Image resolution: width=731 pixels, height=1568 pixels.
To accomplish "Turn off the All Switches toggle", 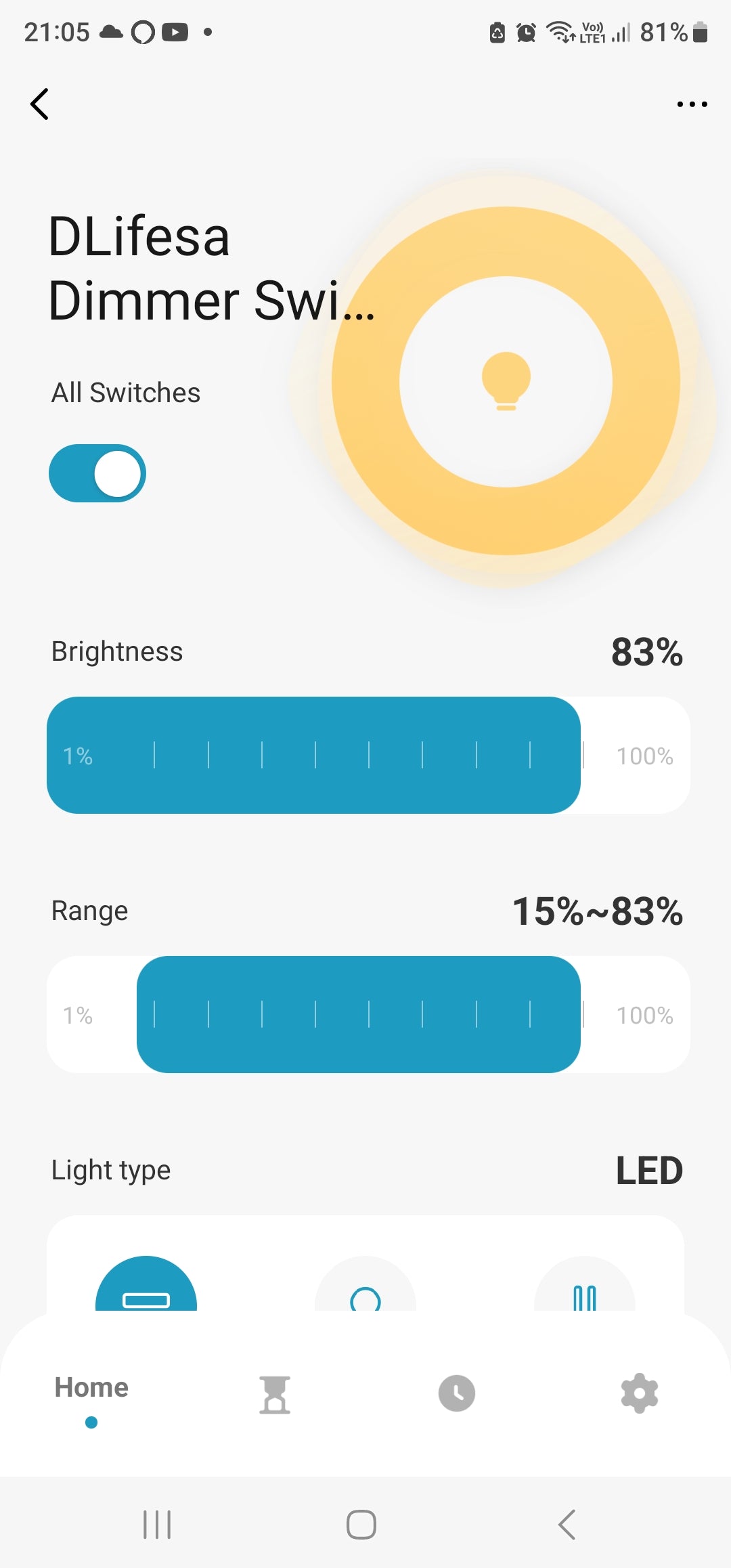I will click(x=97, y=473).
